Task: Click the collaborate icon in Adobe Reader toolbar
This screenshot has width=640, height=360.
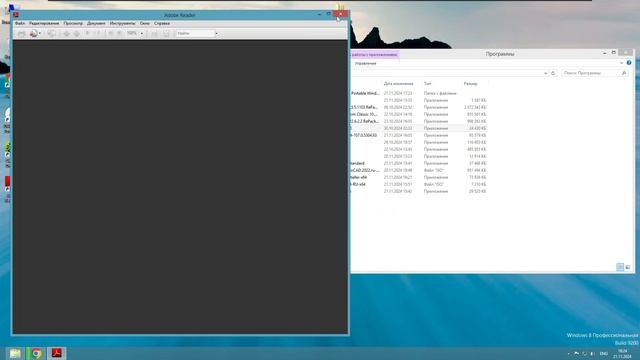Action: [34, 33]
